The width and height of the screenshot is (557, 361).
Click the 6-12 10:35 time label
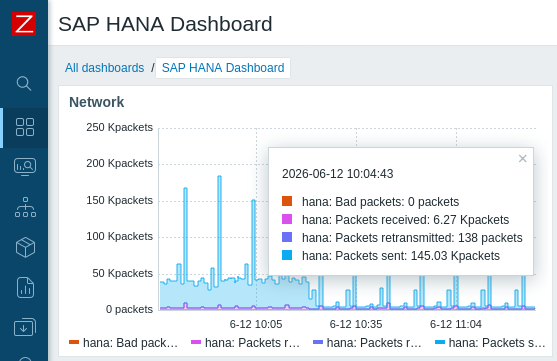[x=356, y=324]
